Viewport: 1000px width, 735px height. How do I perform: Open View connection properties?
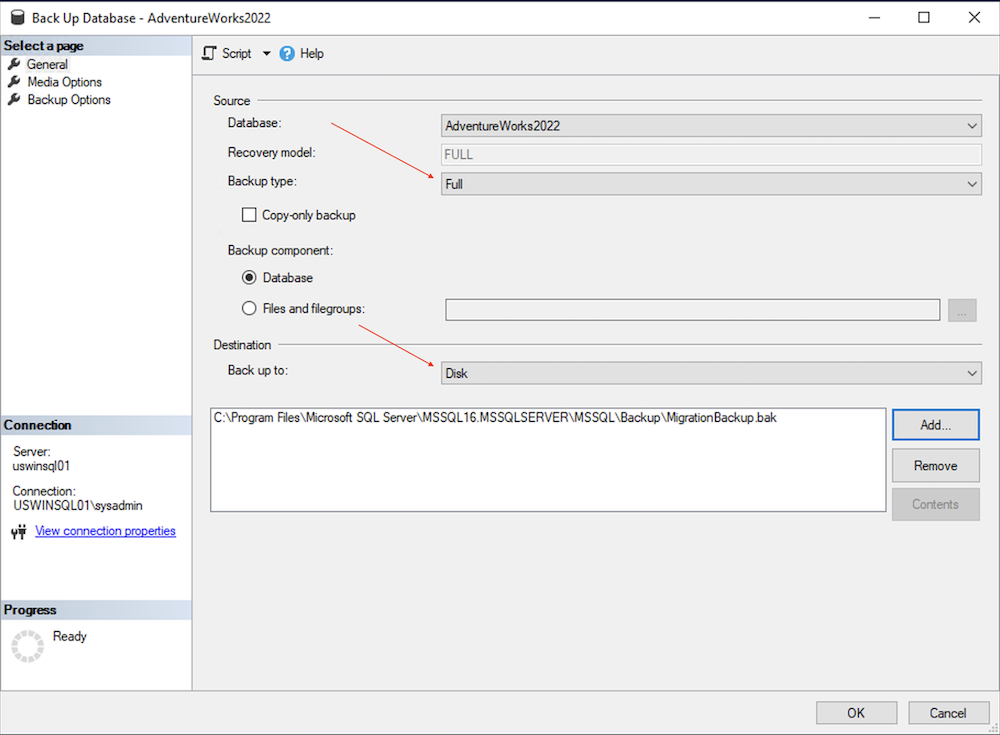coord(105,531)
